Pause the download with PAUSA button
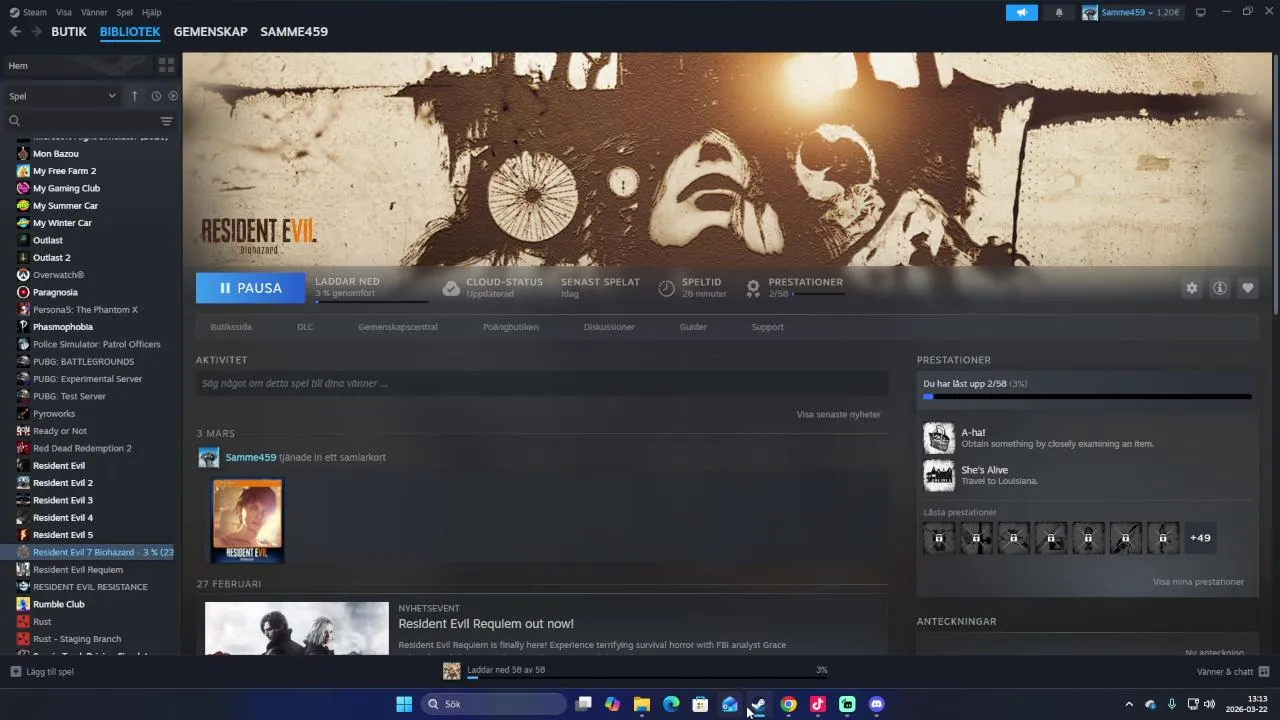1280x720 pixels. pos(250,288)
